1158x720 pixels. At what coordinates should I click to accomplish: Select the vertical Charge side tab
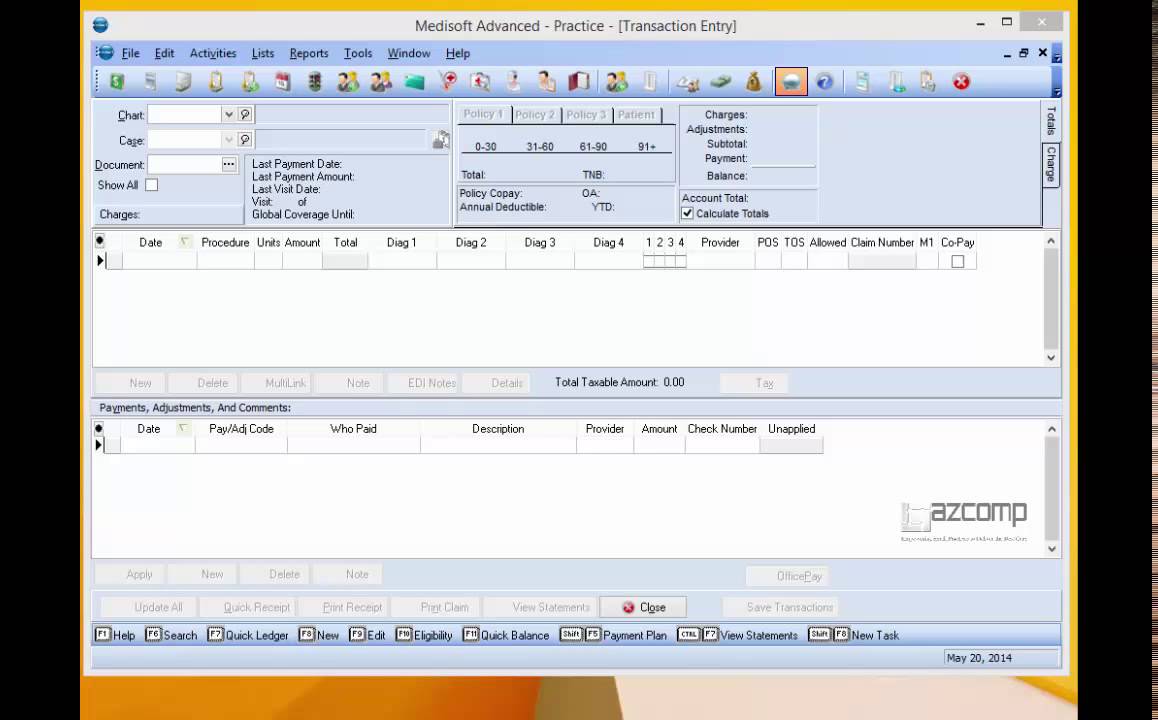pos(1051,164)
